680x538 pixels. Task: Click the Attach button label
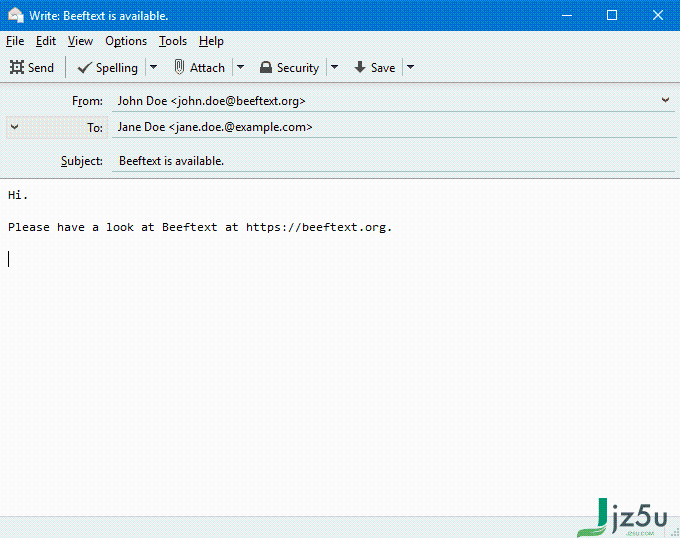coord(207,68)
